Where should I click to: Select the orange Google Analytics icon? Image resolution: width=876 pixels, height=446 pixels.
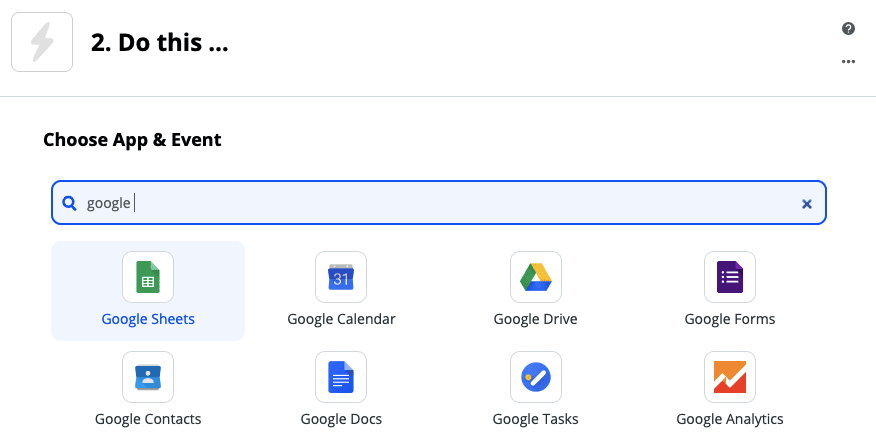730,377
